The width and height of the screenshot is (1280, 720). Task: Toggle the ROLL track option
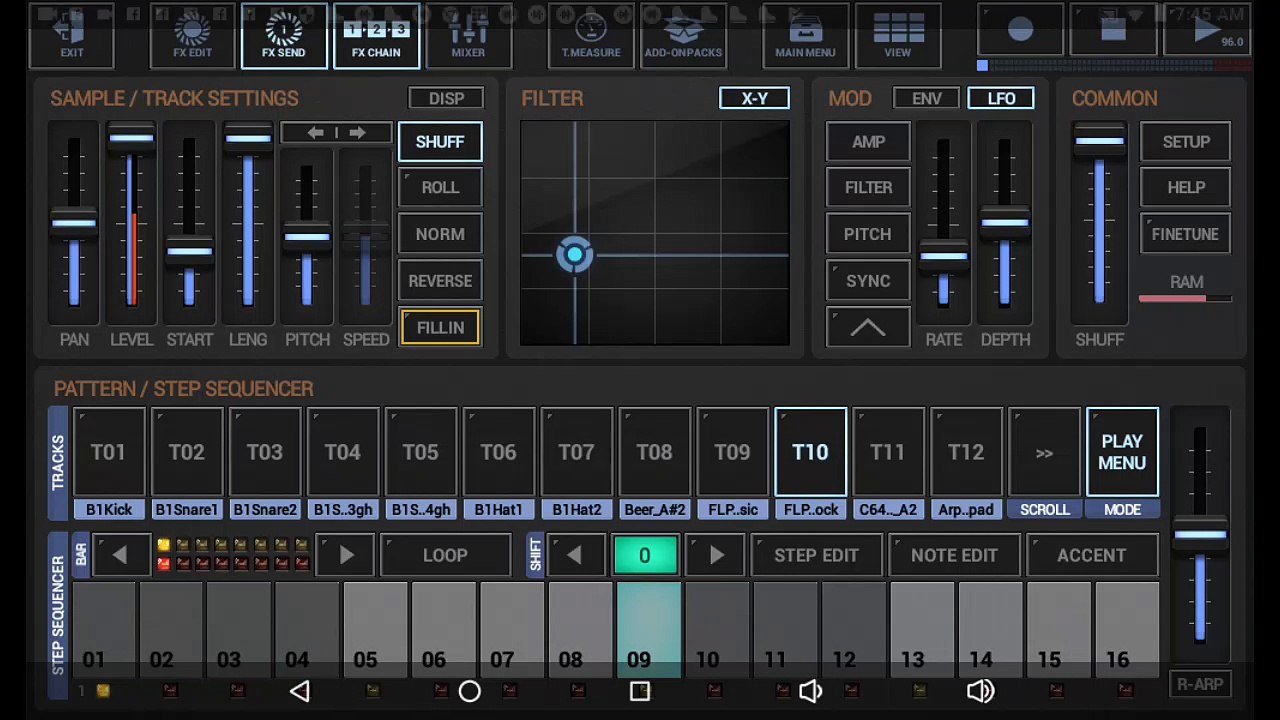pyautogui.click(x=440, y=188)
